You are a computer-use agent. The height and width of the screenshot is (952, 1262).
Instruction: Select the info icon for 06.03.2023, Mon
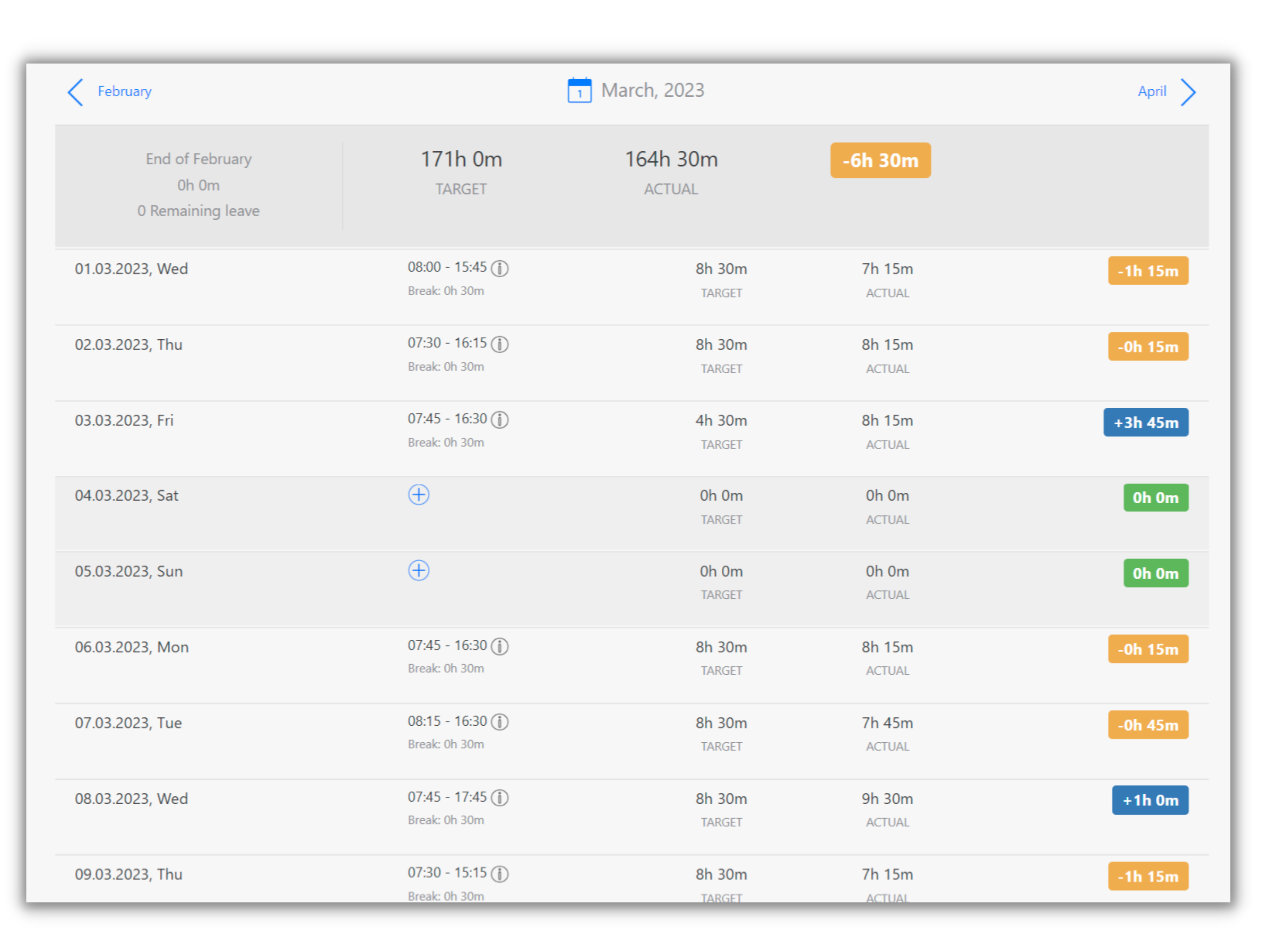[500, 646]
